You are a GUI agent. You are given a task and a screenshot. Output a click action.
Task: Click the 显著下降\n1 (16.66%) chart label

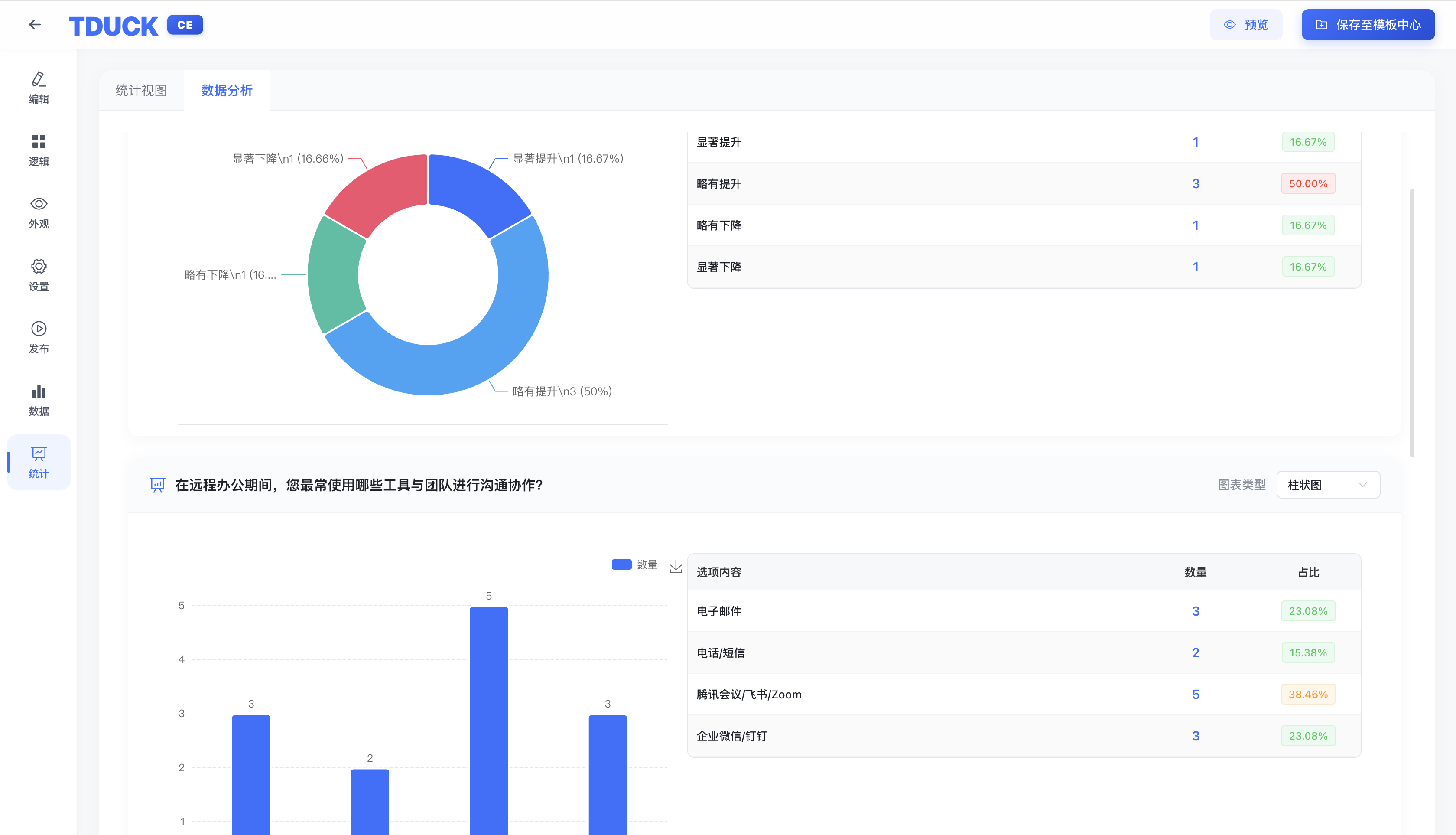(x=288, y=159)
